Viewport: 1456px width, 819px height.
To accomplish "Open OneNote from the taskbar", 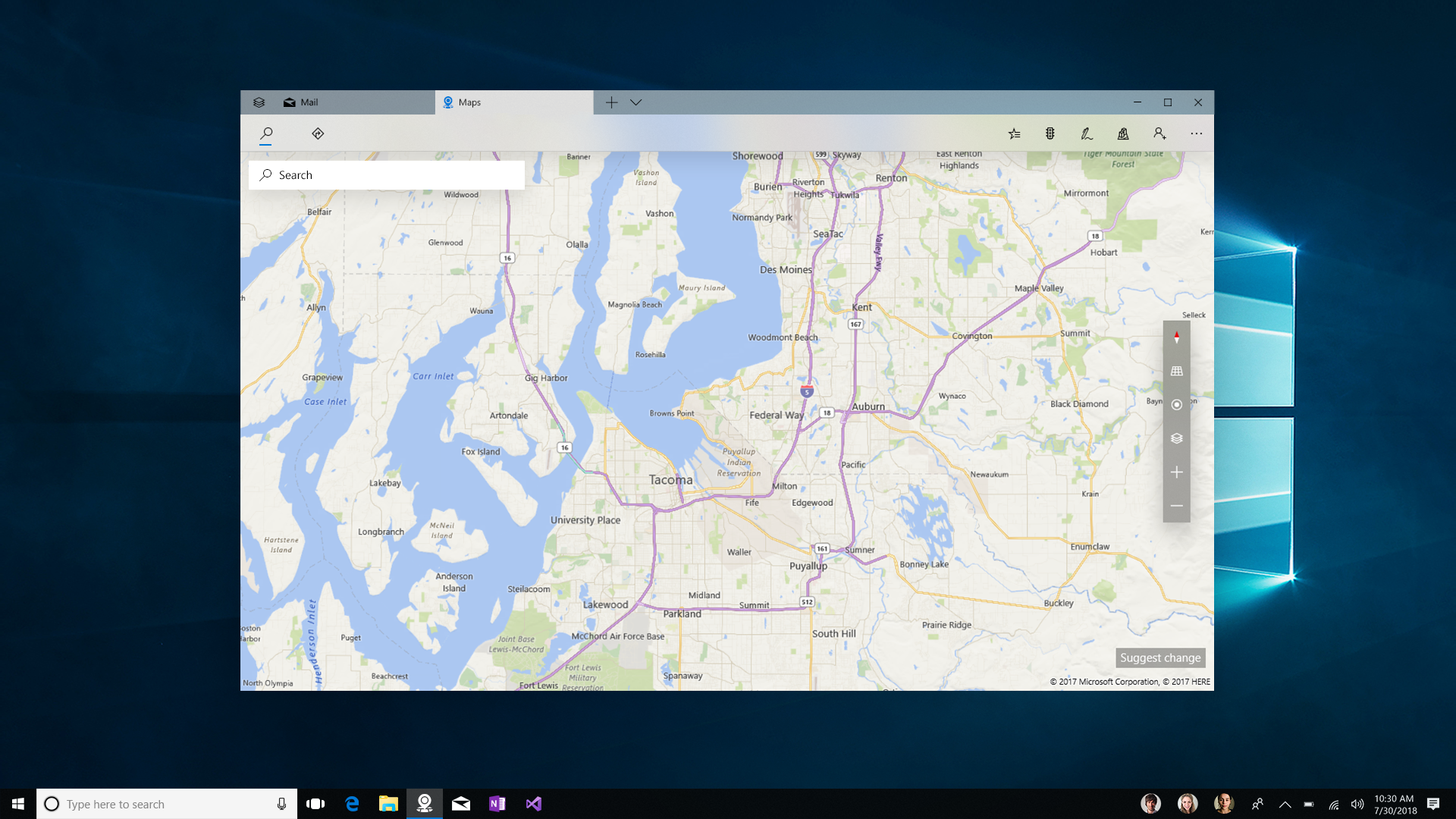I will tap(497, 804).
